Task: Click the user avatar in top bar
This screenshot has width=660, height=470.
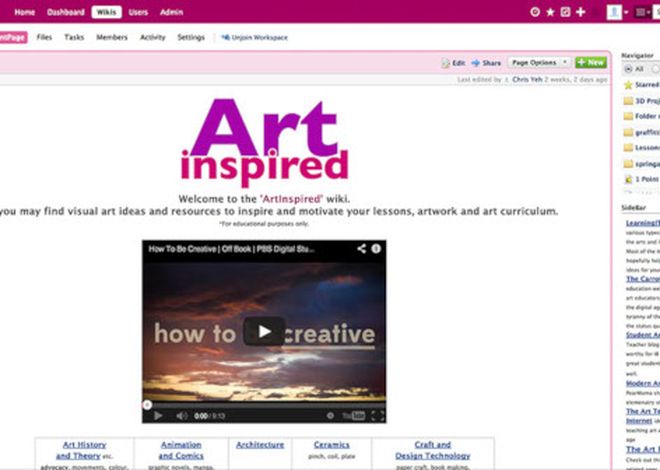Action: 614,12
